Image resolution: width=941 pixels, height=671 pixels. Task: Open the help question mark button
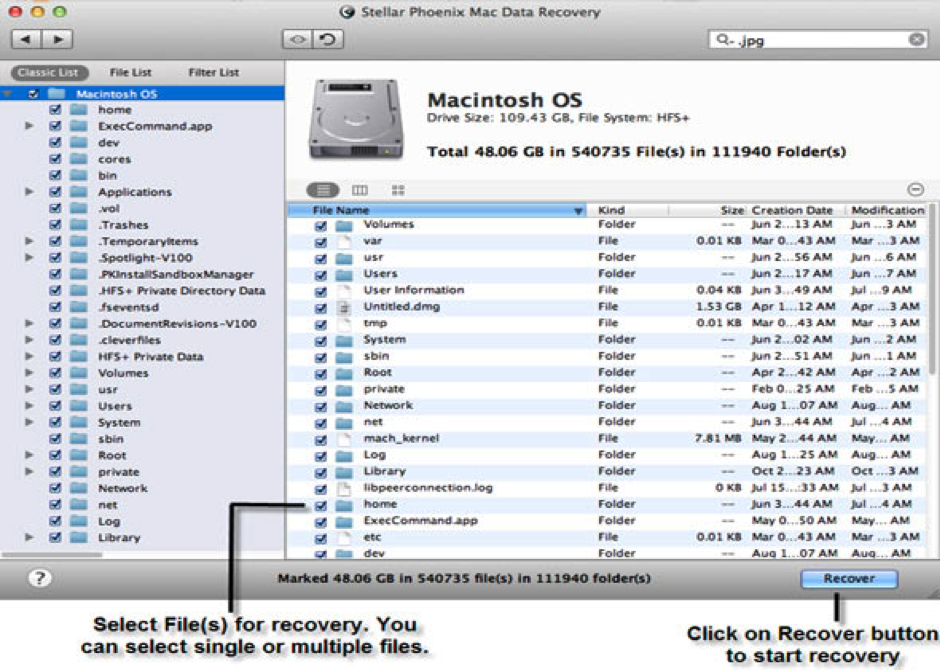pyautogui.click(x=40, y=578)
